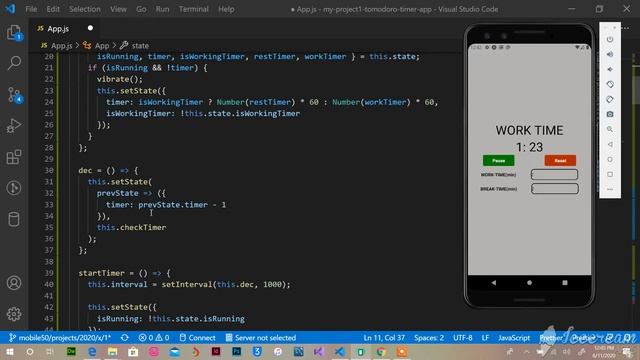Open the Go menu
This screenshot has width=640, height=360.
point(141,9)
